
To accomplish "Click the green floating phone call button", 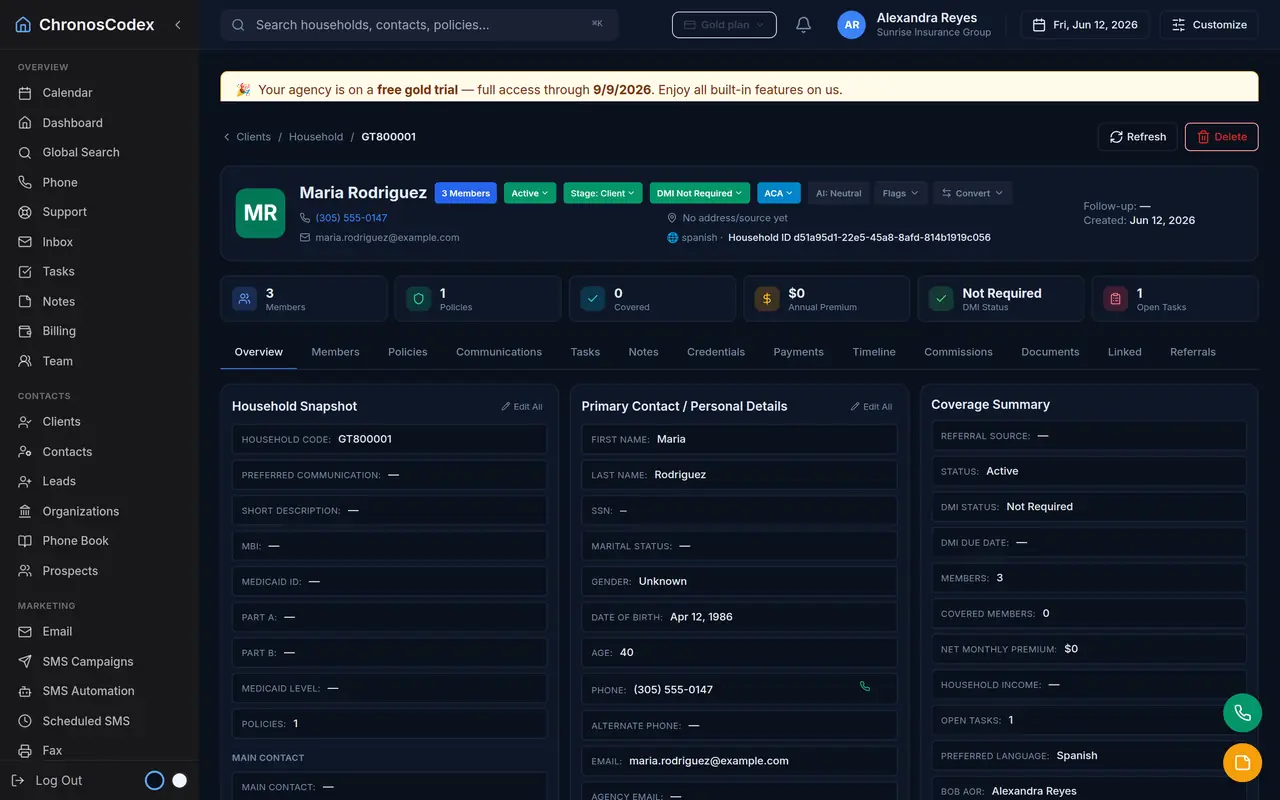I will tap(1242, 713).
